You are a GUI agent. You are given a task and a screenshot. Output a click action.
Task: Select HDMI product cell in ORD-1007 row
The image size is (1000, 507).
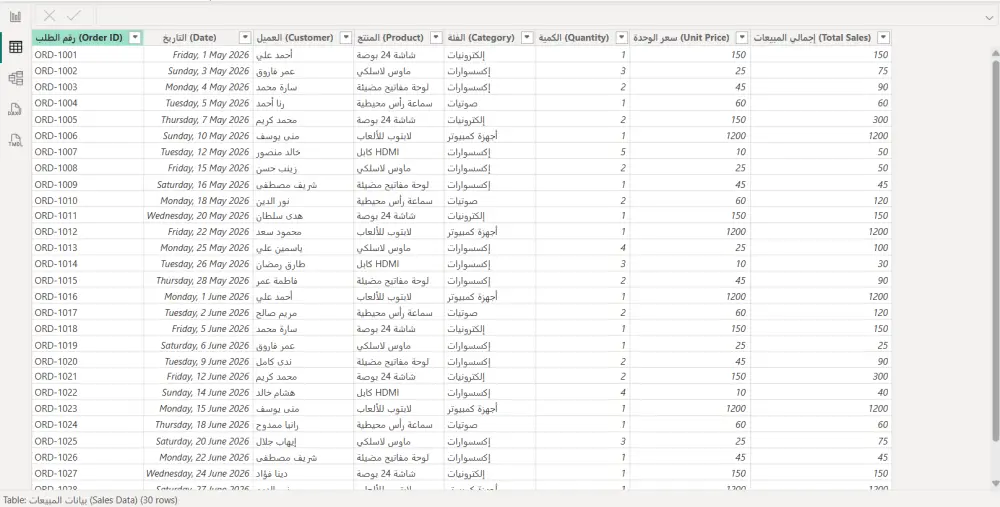399,152
